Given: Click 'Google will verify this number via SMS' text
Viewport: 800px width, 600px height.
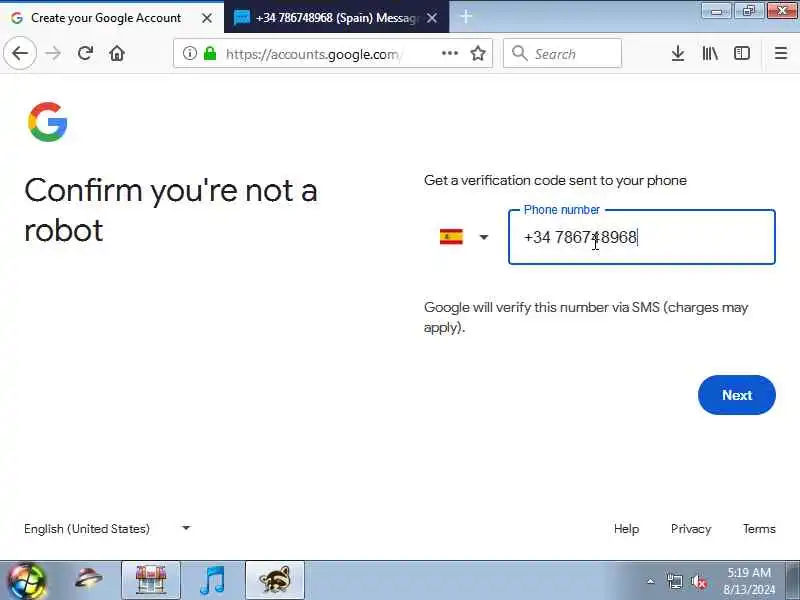Looking at the screenshot, I should [x=586, y=317].
